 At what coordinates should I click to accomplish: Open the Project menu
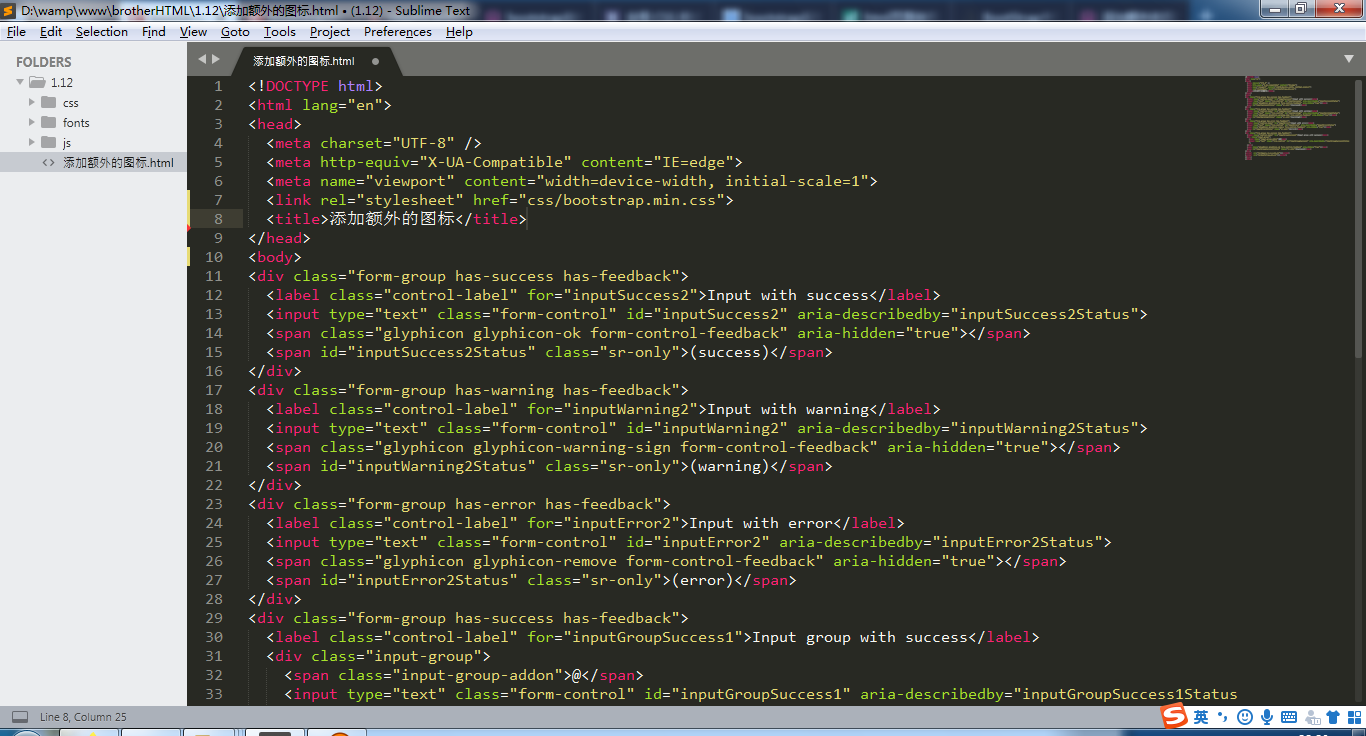330,32
